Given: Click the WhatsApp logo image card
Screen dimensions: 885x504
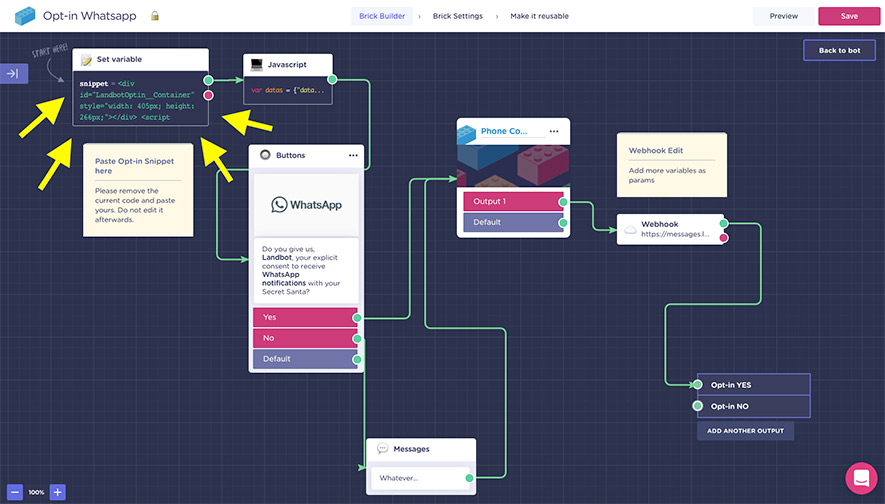Looking at the screenshot, I should 306,205.
